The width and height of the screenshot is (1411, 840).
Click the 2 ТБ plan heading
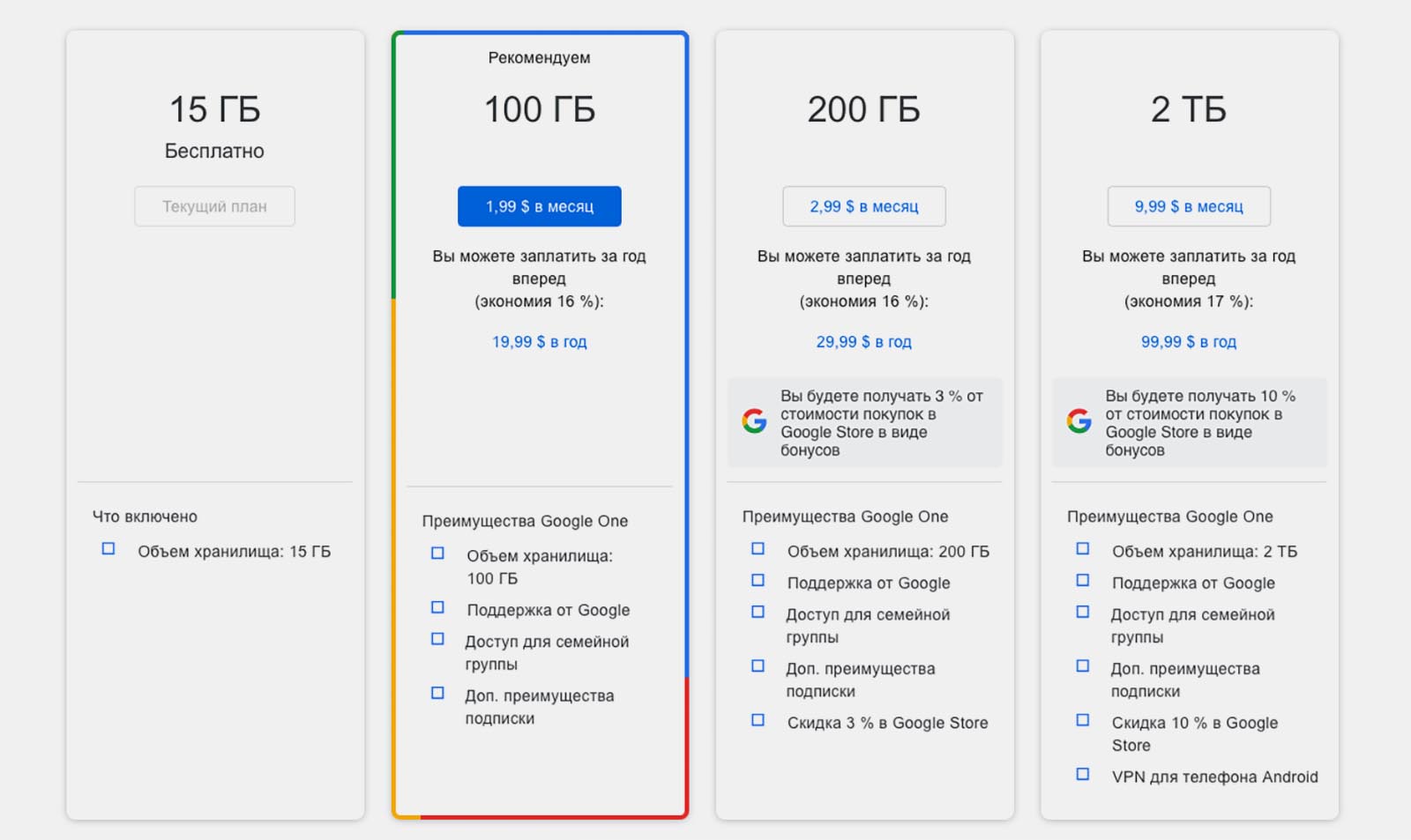coord(1188,110)
